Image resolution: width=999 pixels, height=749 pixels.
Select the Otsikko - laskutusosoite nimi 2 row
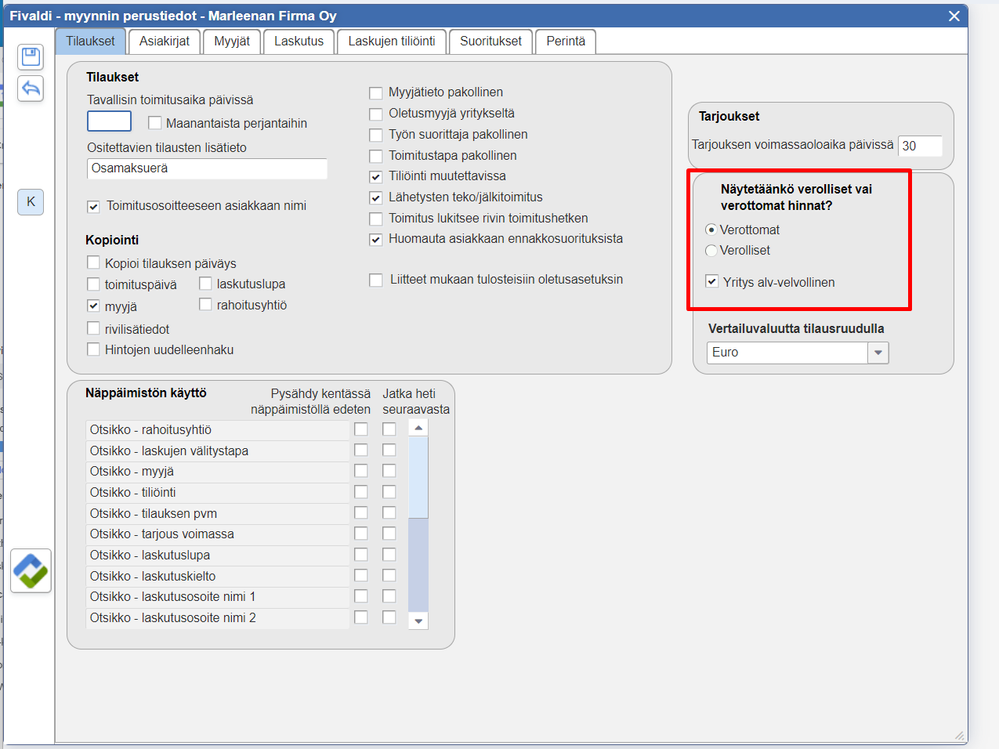[217, 618]
